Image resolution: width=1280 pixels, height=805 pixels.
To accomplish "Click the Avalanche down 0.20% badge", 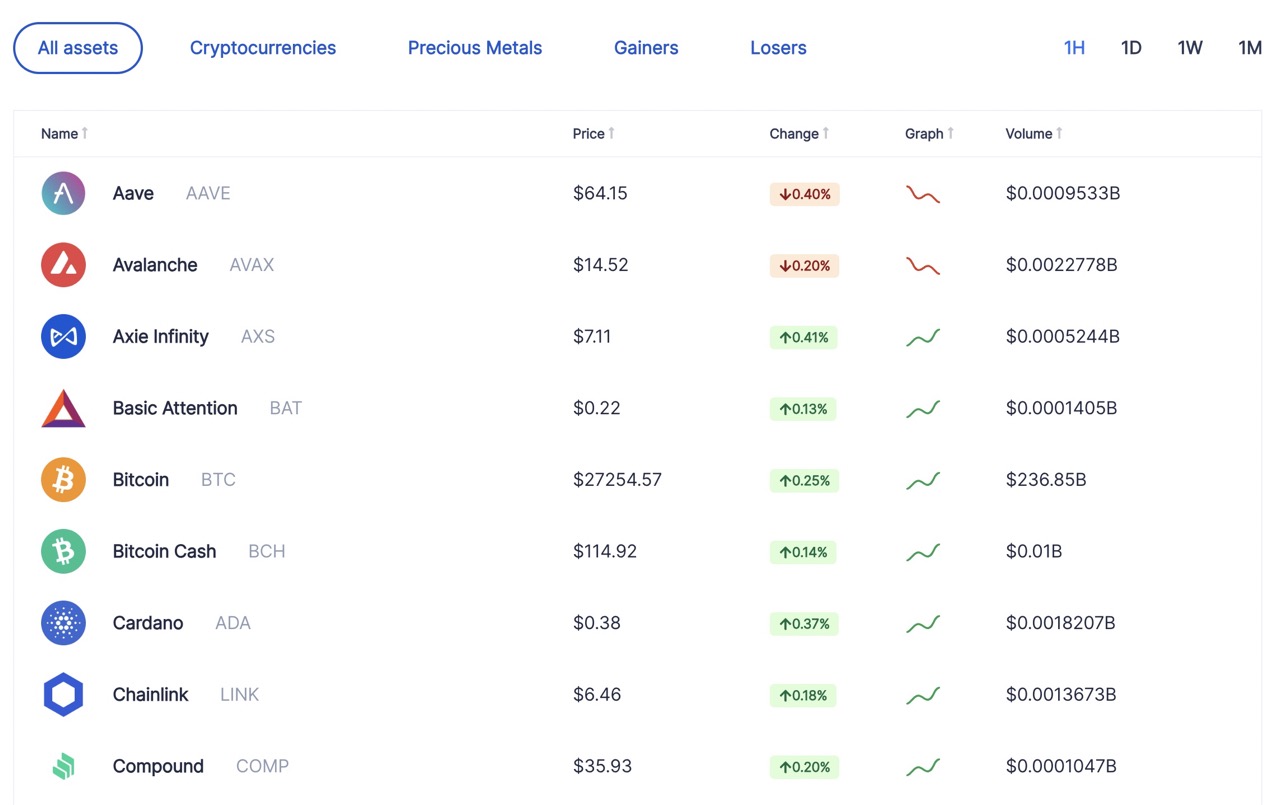I will 805,266.
